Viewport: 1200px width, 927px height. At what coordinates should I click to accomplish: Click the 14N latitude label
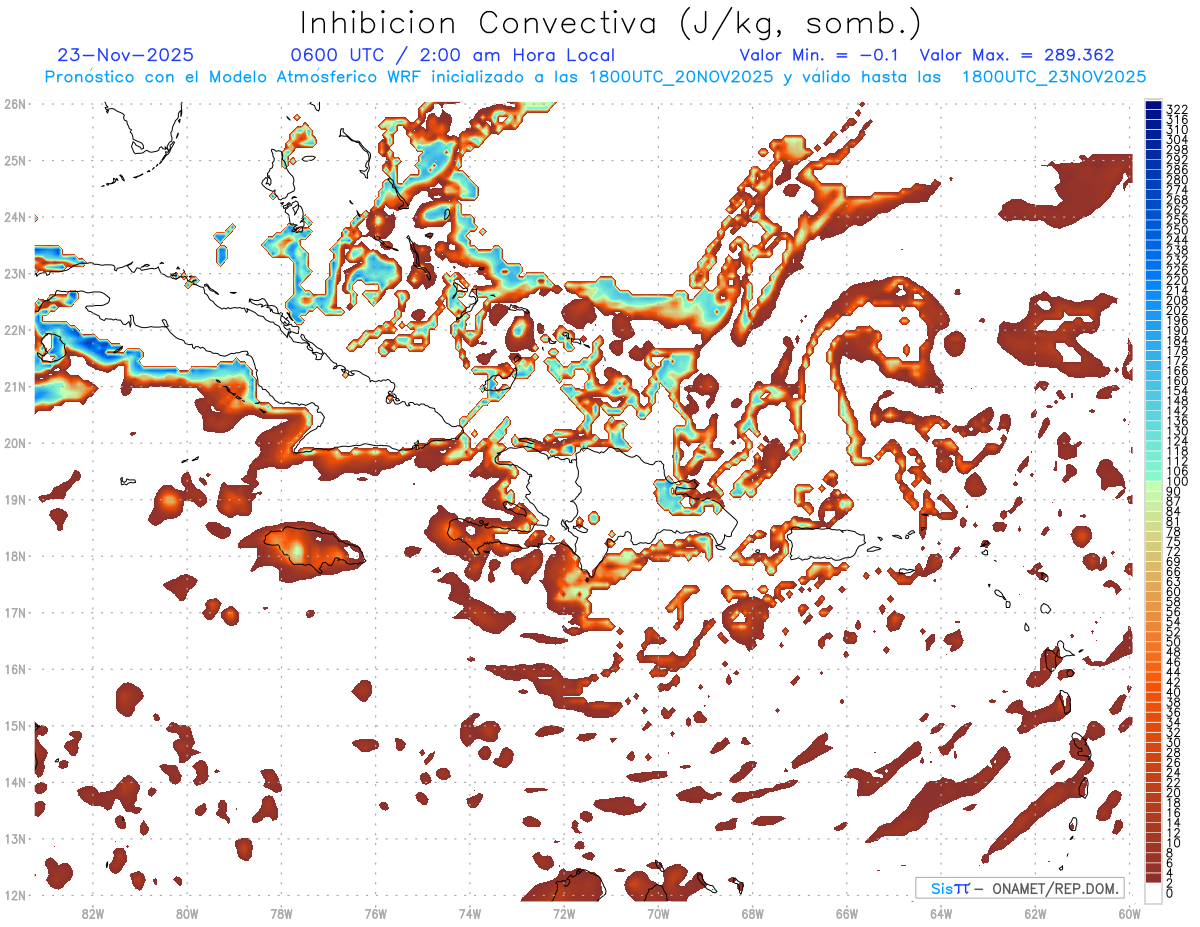[15, 781]
